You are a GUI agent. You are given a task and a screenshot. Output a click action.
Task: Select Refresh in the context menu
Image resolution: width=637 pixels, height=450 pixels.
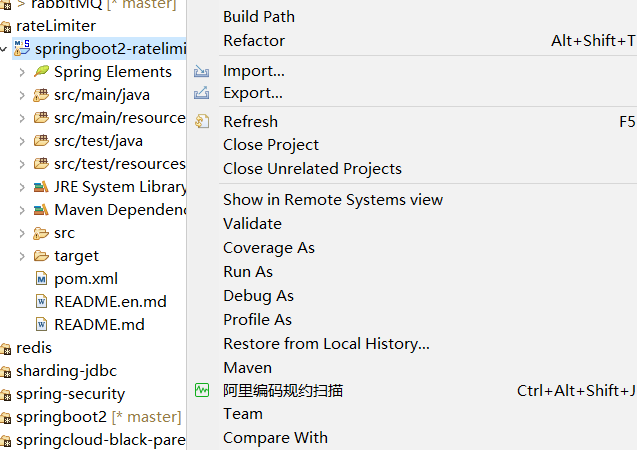pyautogui.click(x=250, y=121)
